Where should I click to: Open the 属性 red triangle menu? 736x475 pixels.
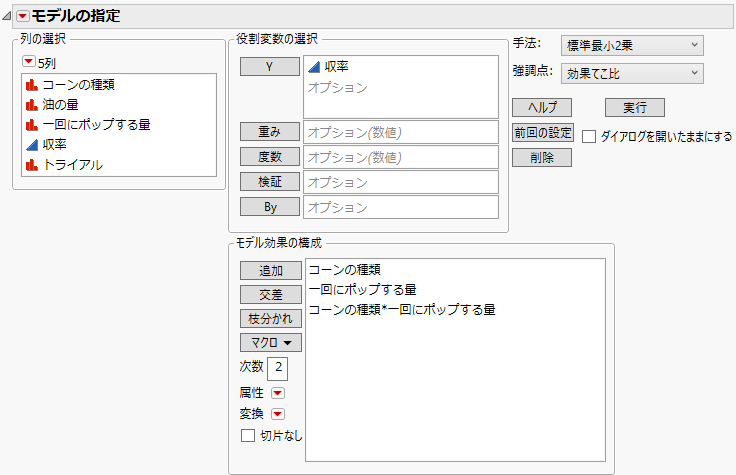278,393
